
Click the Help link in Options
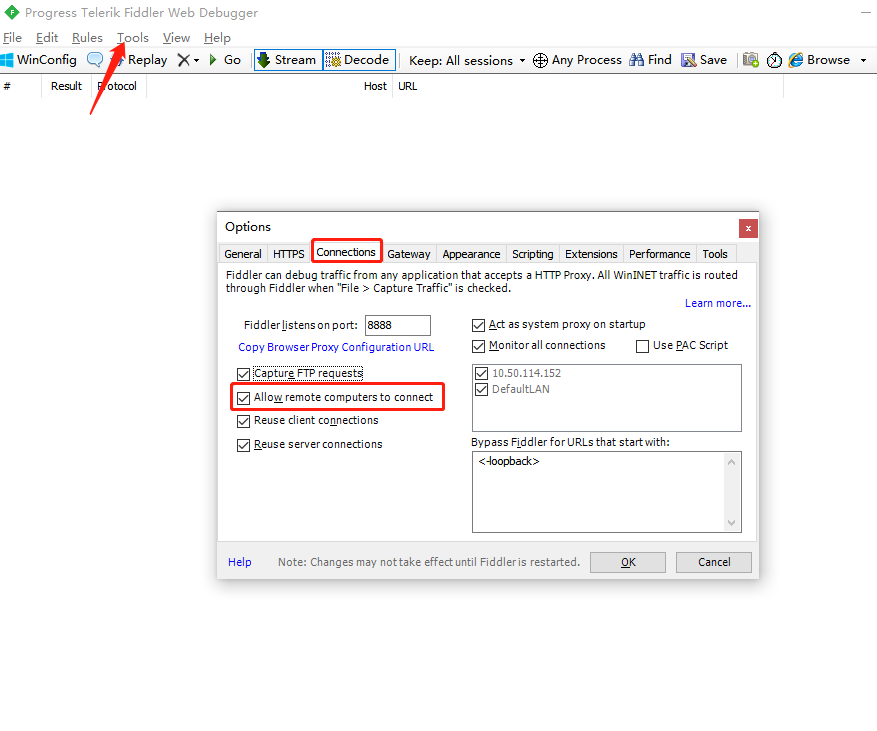coord(239,562)
